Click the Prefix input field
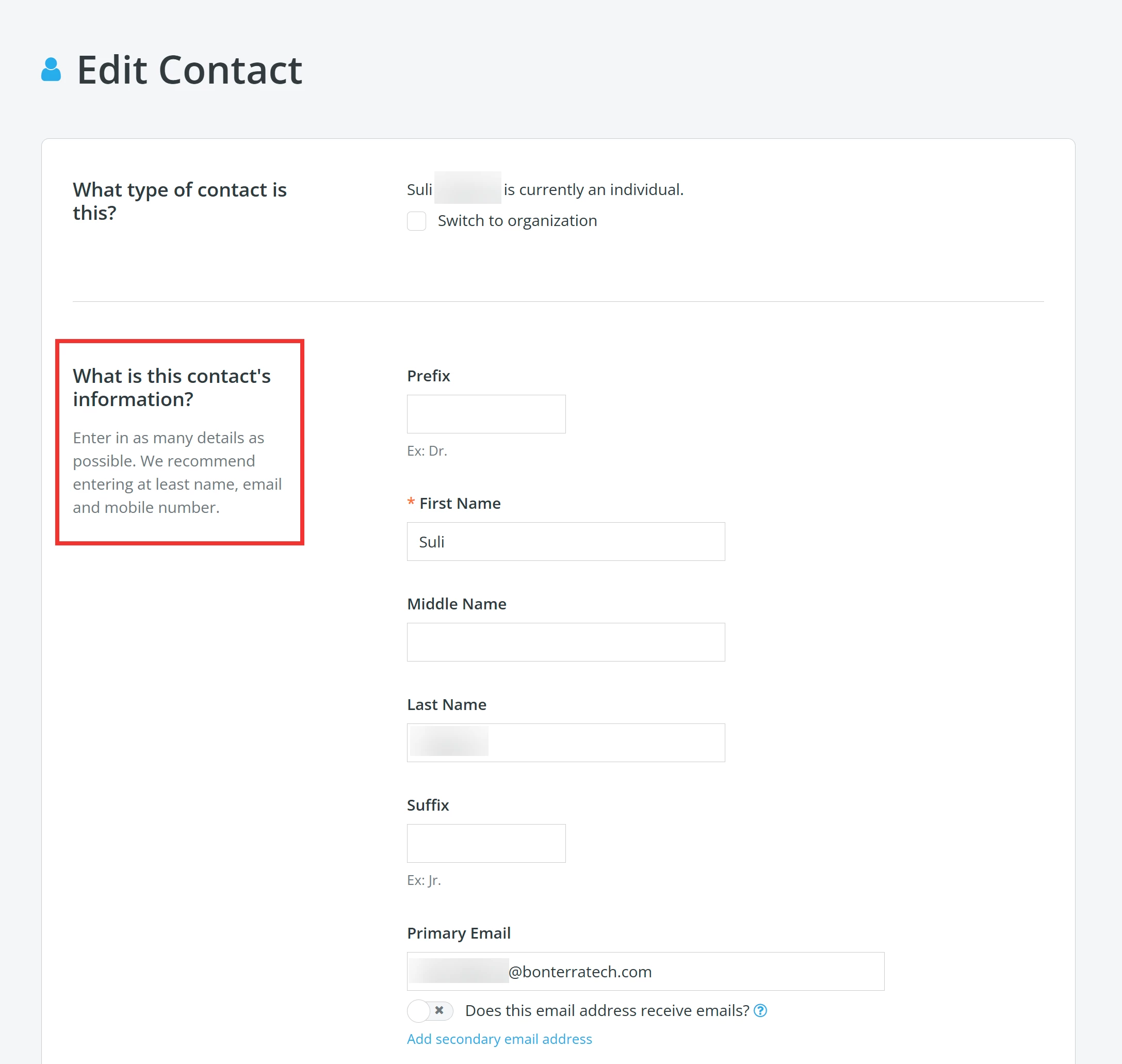Image resolution: width=1122 pixels, height=1064 pixels. (x=486, y=413)
